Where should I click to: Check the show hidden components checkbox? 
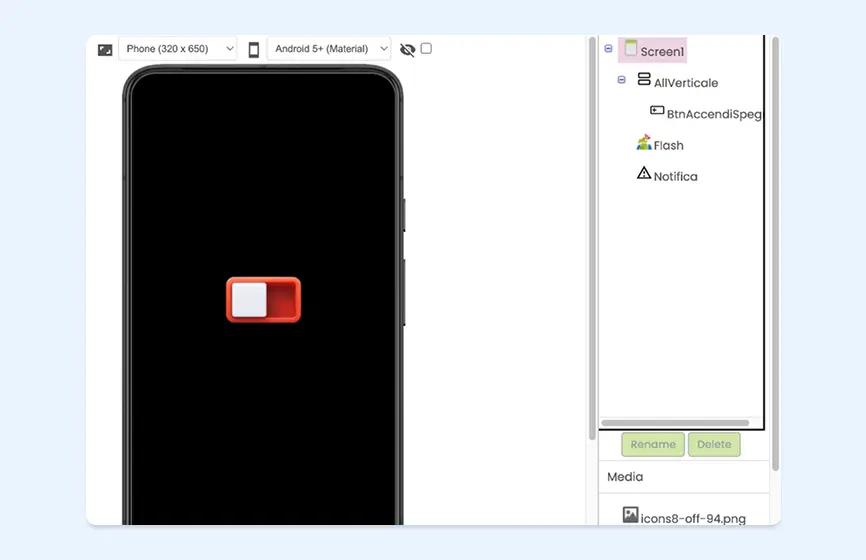[x=426, y=48]
